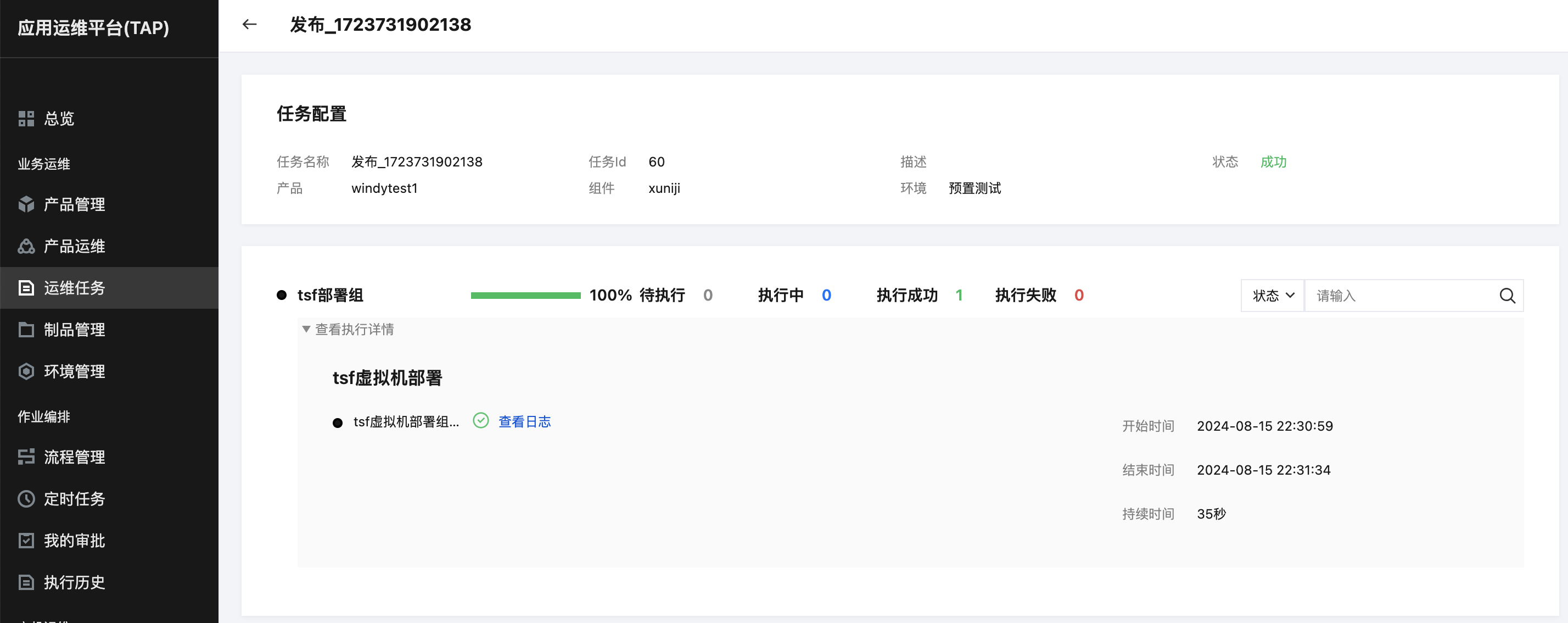Click the 我的审批 checkbox icon

[26, 540]
